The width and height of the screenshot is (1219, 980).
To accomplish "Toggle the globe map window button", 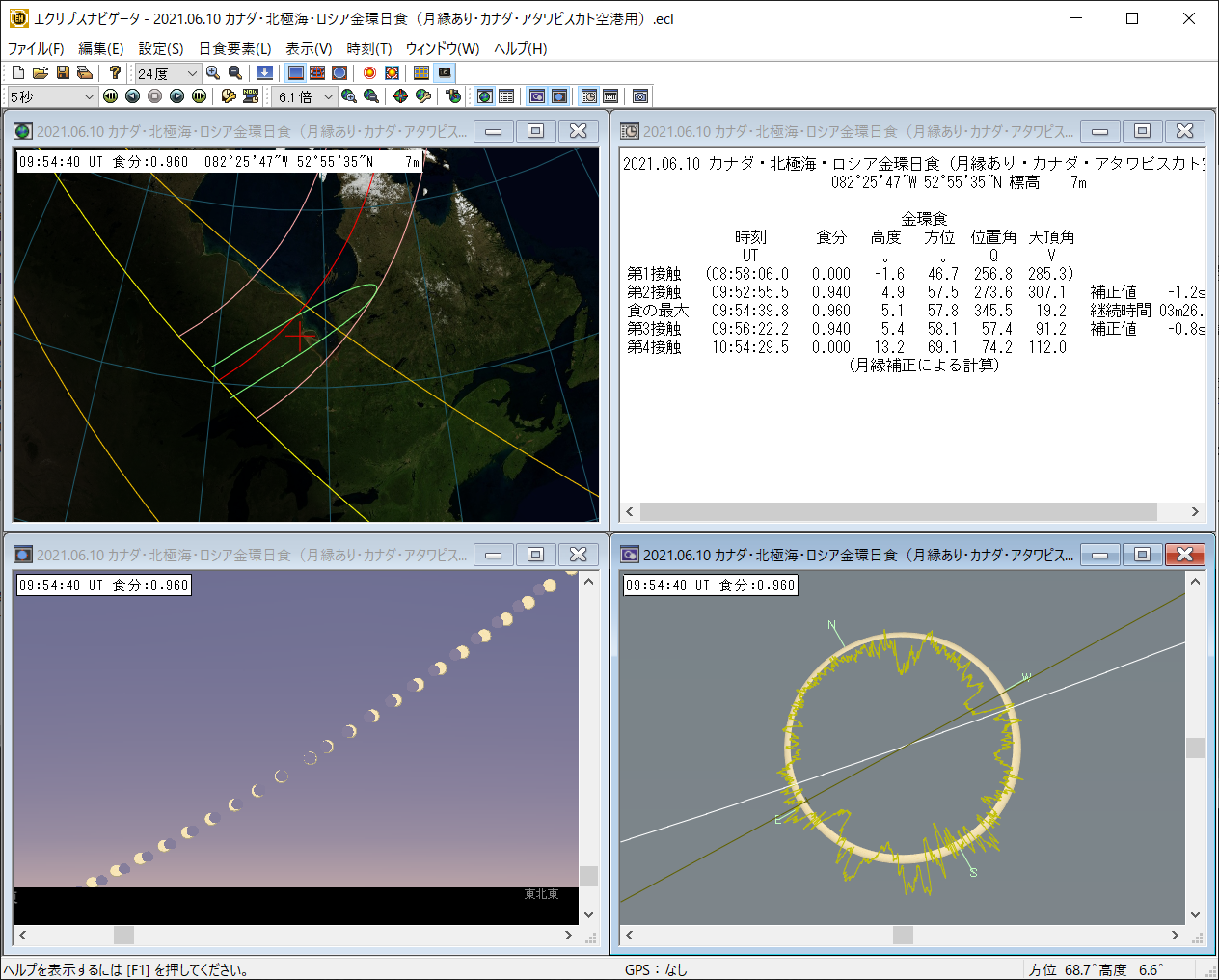I will tap(485, 96).
